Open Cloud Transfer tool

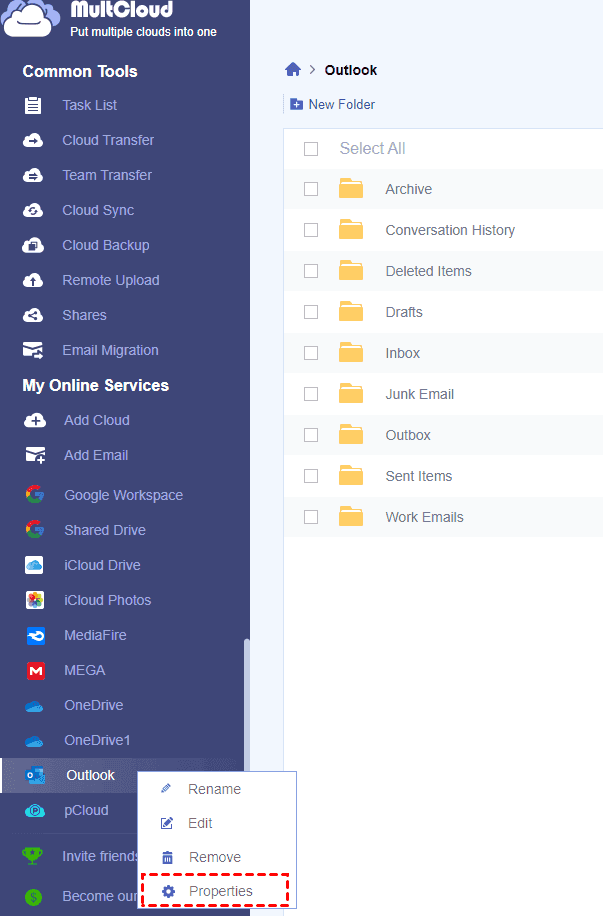(x=108, y=140)
